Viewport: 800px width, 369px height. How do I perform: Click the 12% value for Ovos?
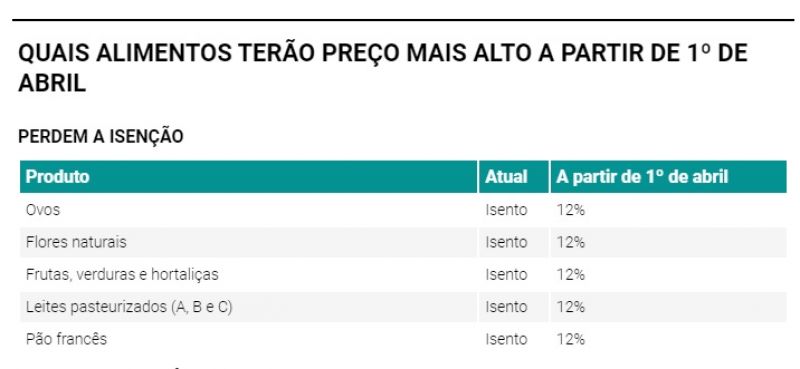tap(570, 210)
